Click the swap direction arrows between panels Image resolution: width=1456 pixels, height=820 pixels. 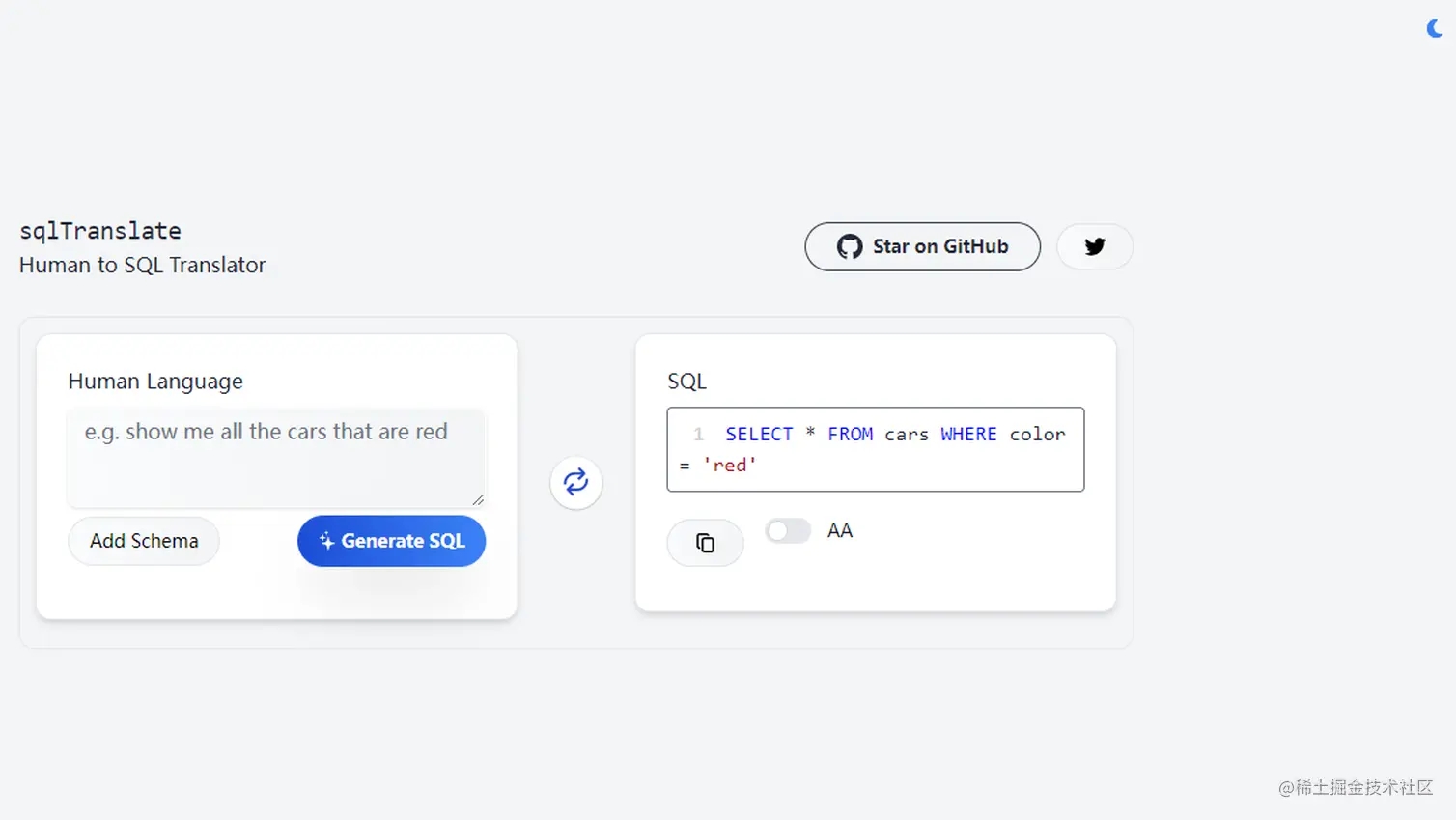pos(576,482)
